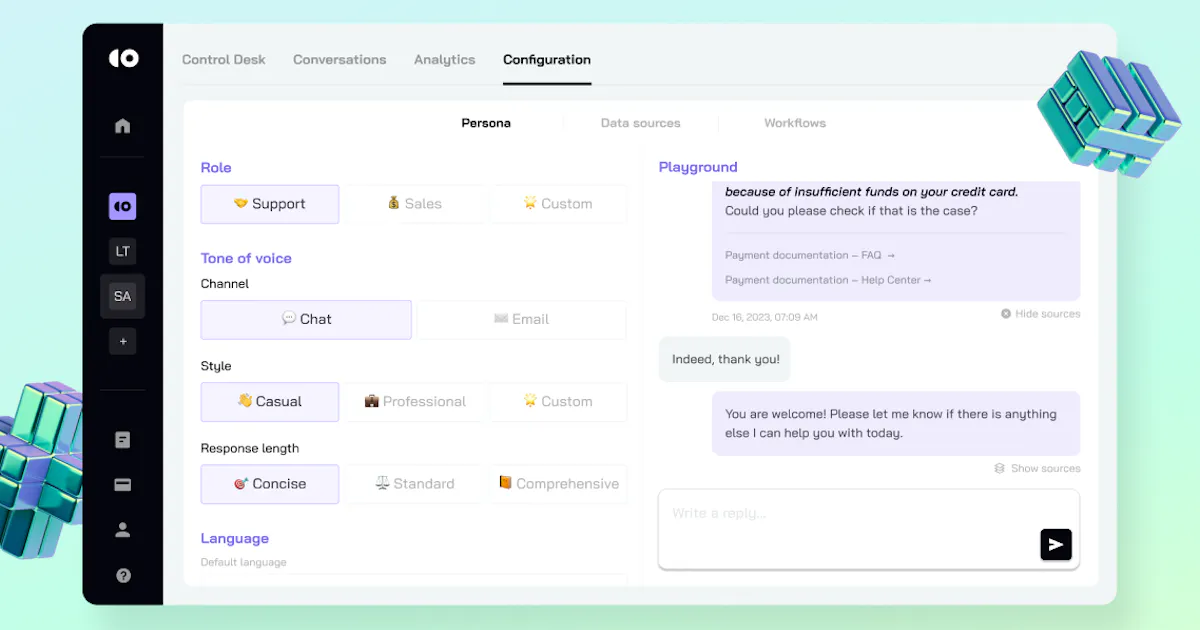The image size is (1200, 630).
Task: Click the Show sources stack icon
Action: point(999,468)
